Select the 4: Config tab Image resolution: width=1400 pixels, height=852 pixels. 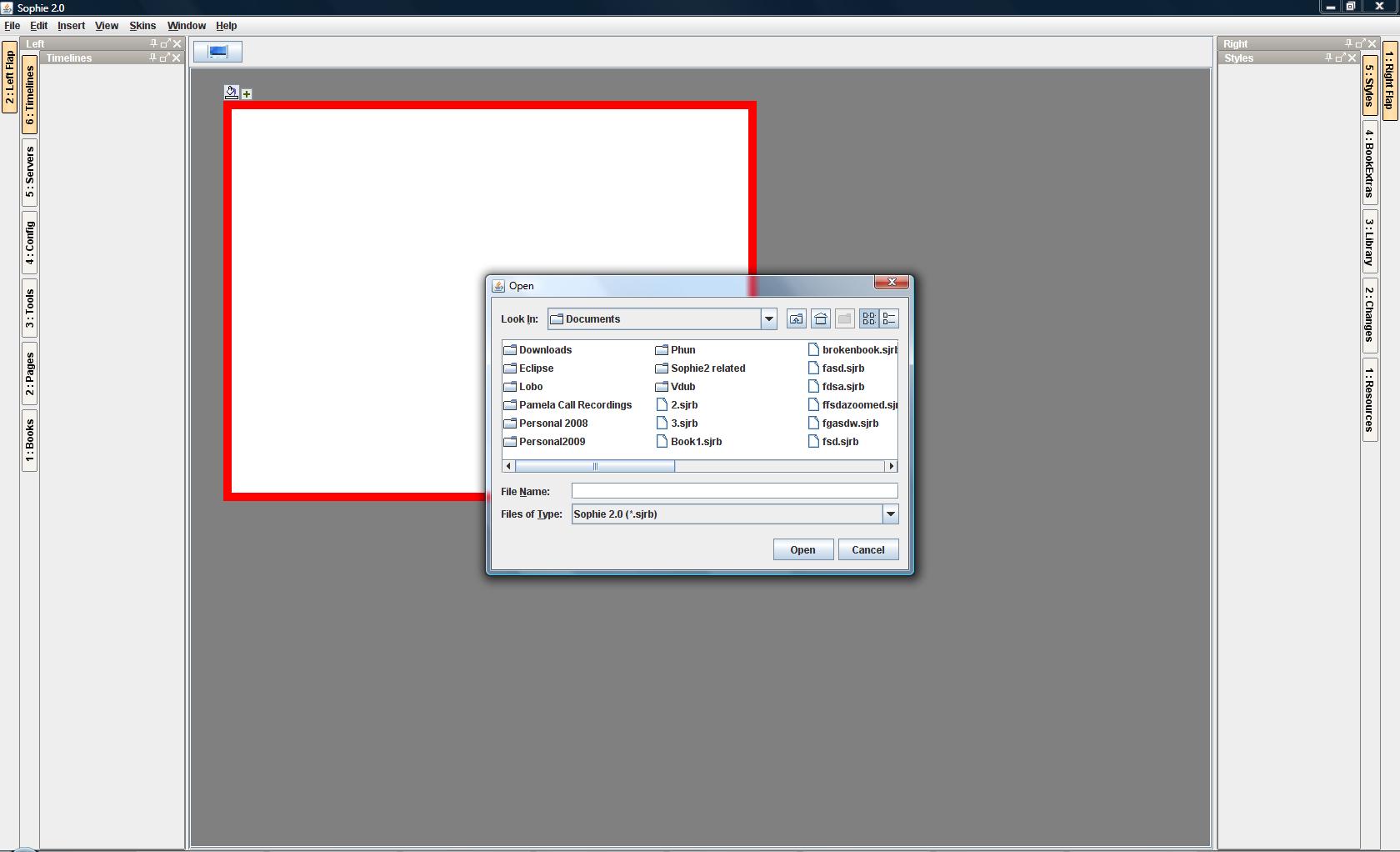[x=29, y=243]
